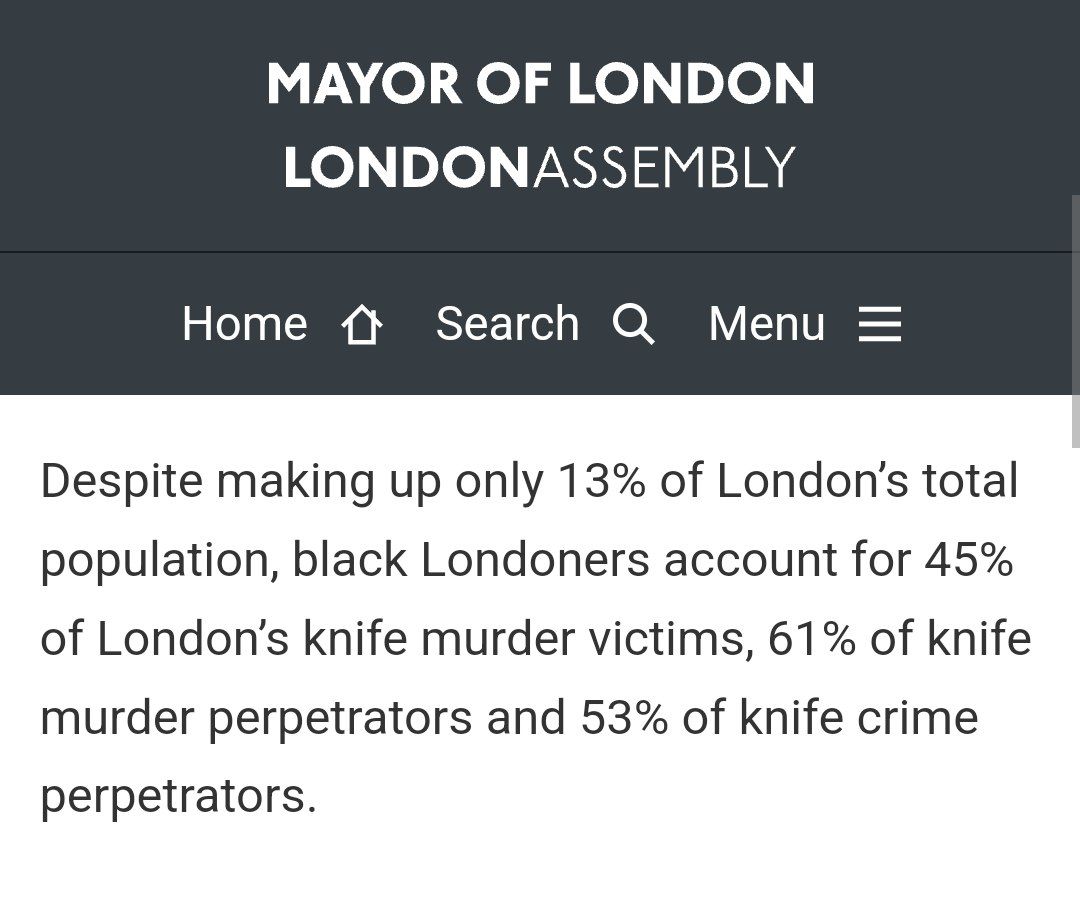
Task: Click the 61% figure in the paragraph
Action: point(811,639)
